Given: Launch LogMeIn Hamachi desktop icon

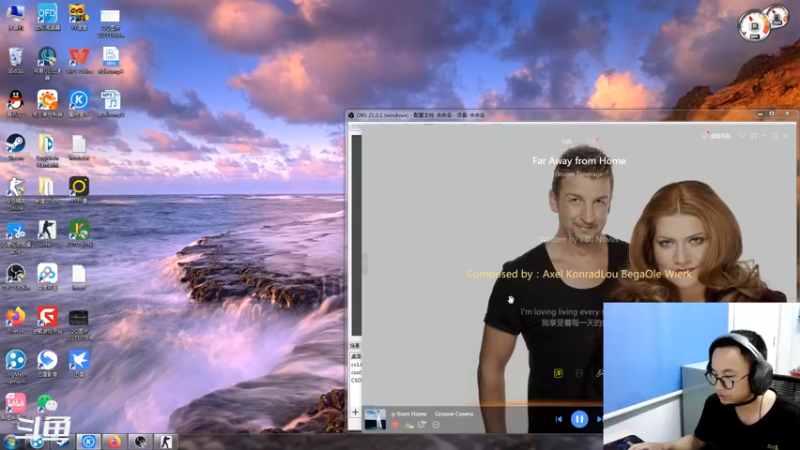Looking at the screenshot, I should (15, 366).
